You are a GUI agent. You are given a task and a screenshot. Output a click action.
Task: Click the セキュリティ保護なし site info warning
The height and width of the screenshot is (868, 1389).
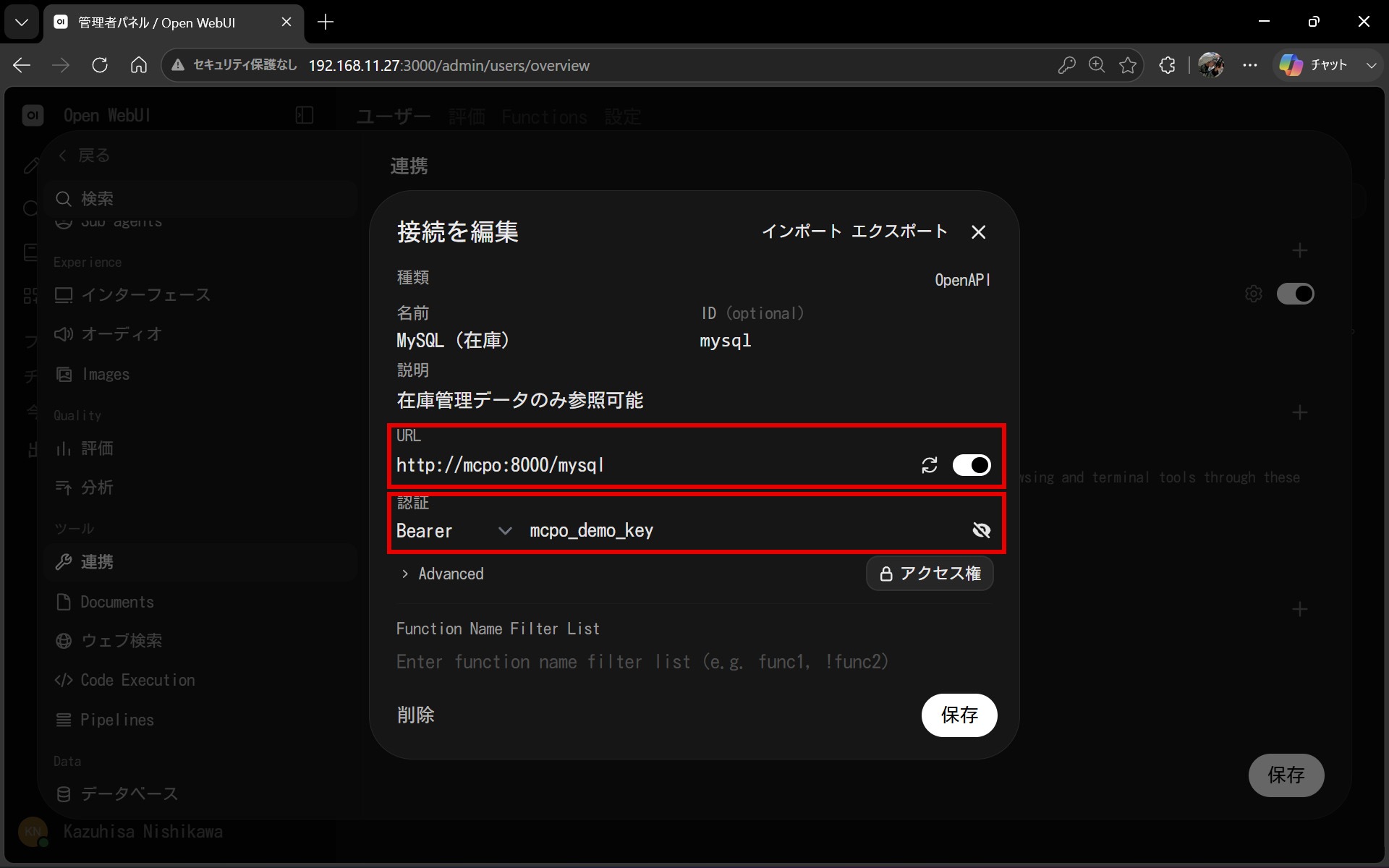tap(234, 65)
